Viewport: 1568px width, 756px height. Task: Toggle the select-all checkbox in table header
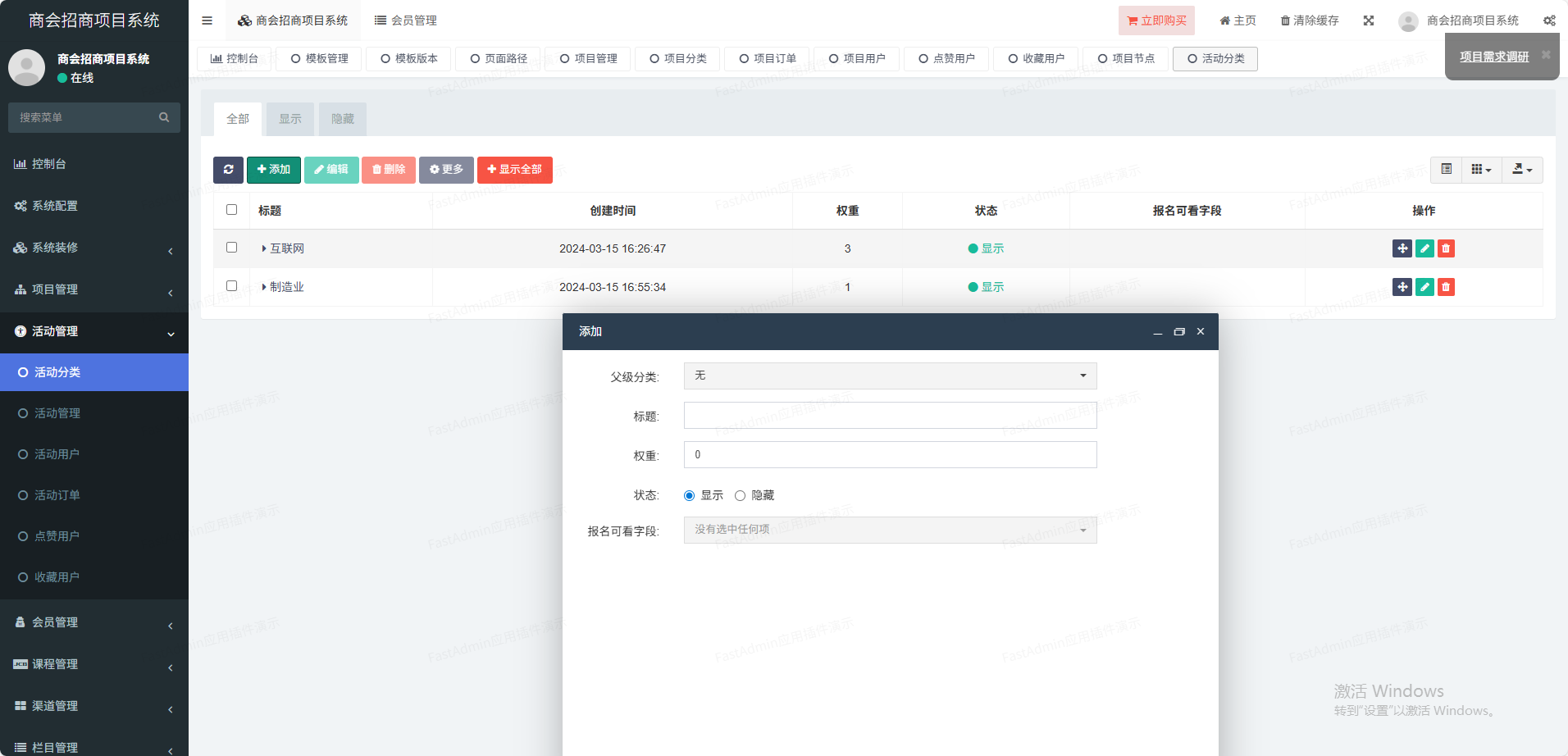pos(231,210)
